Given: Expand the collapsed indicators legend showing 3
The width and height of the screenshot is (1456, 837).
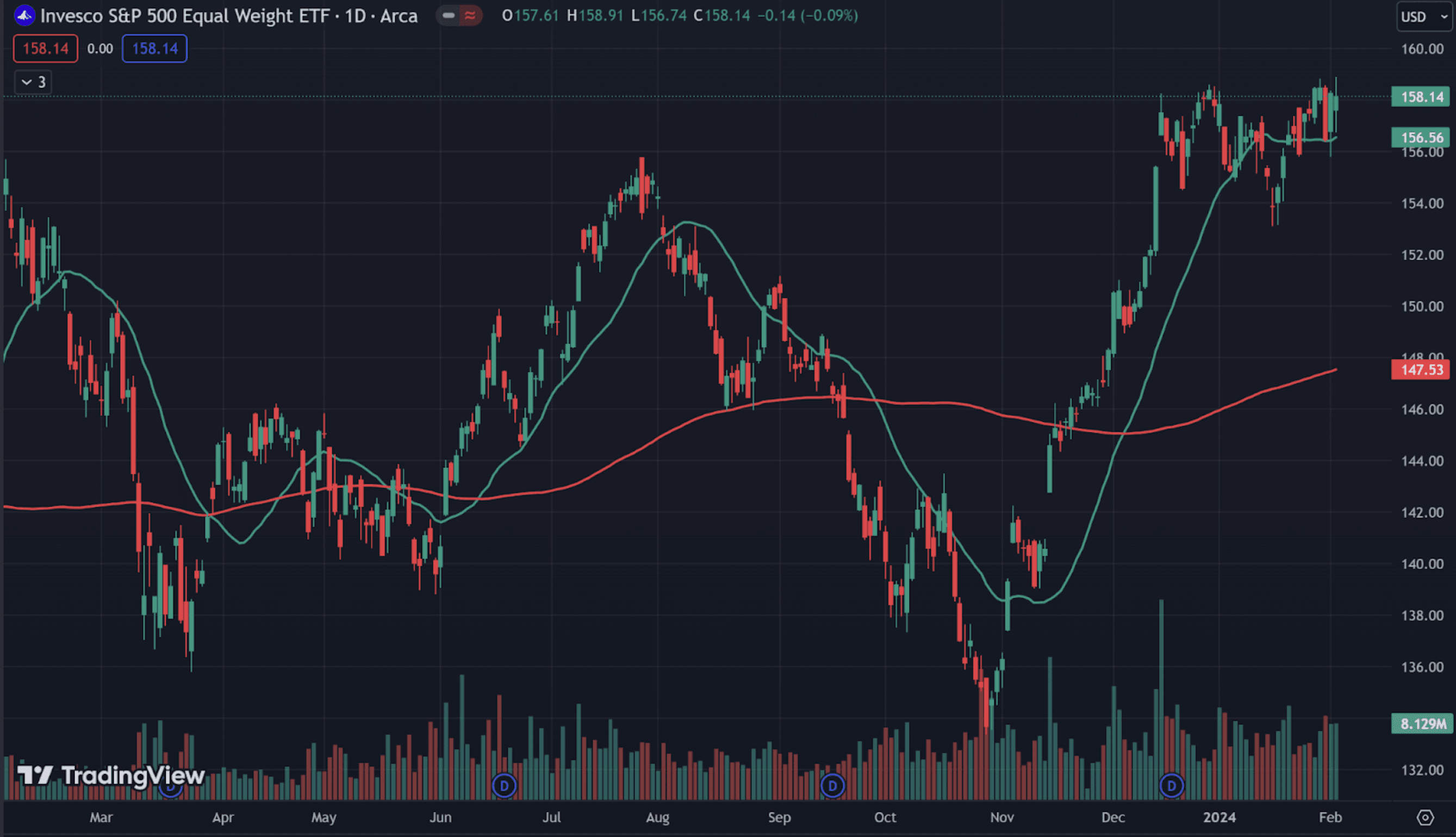Looking at the screenshot, I should click(33, 82).
